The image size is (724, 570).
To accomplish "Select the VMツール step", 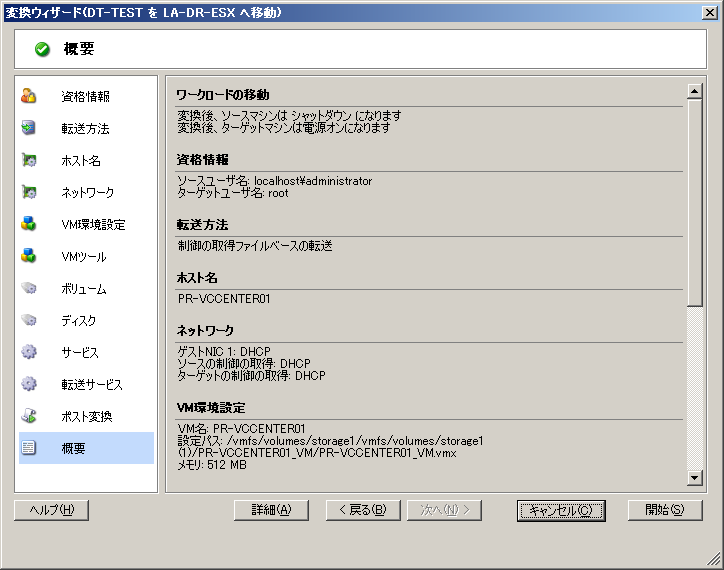I will pyautogui.click(x=84, y=256).
